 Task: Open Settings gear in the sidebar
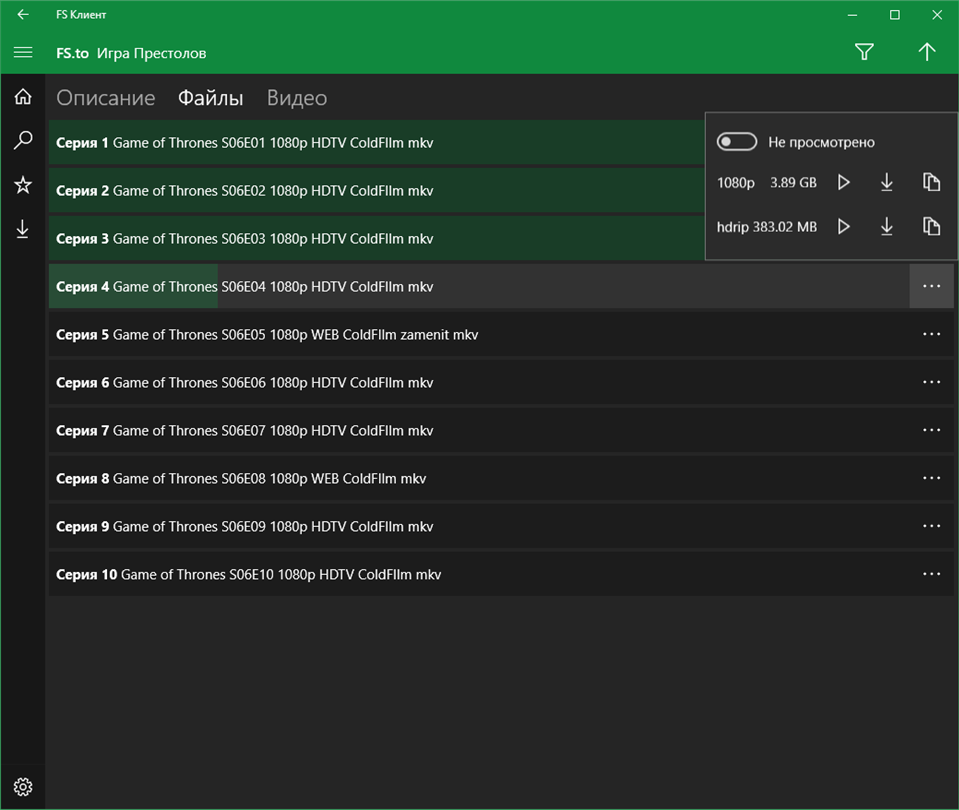click(x=23, y=787)
